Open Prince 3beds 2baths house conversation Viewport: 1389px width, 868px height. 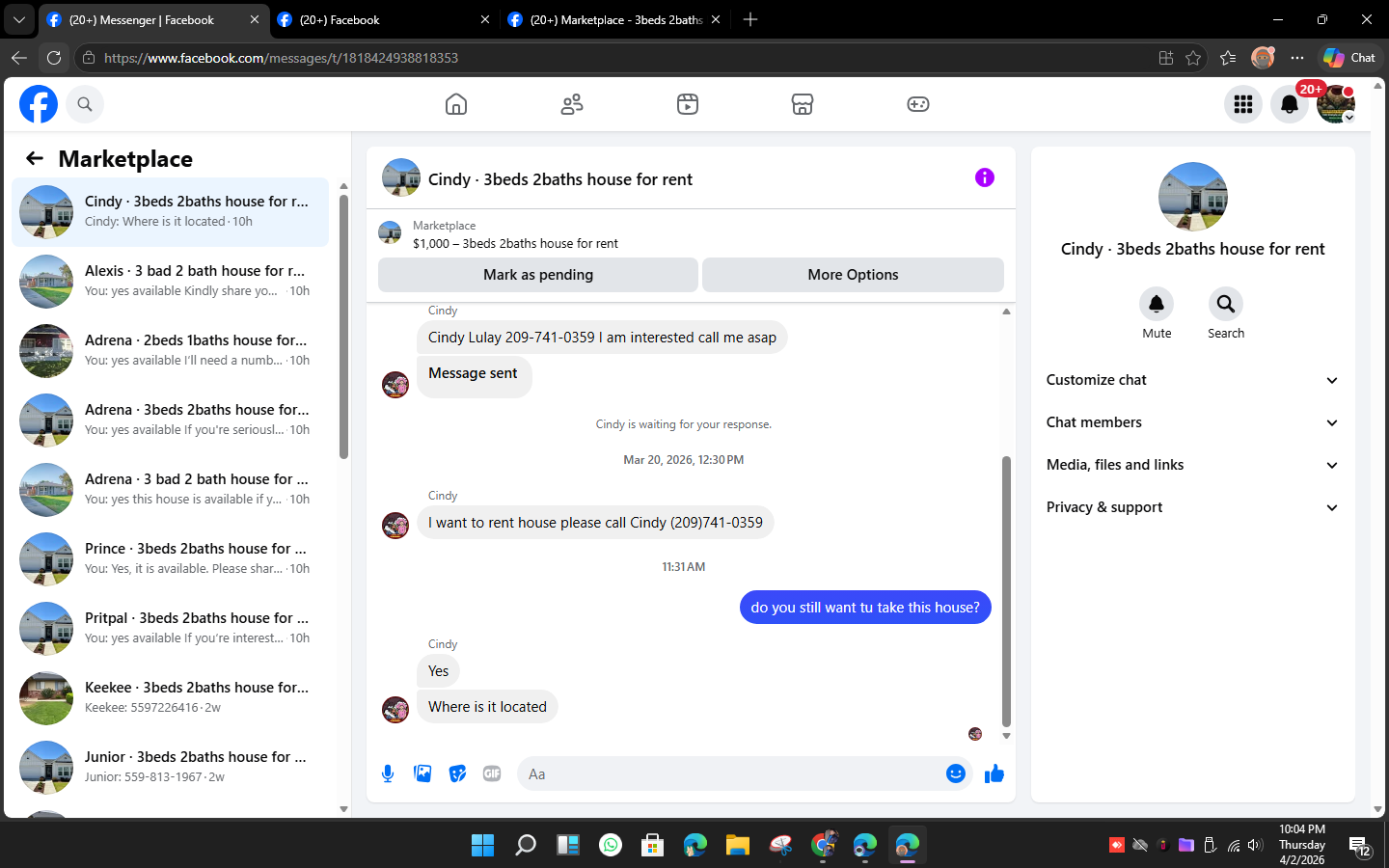click(x=170, y=559)
